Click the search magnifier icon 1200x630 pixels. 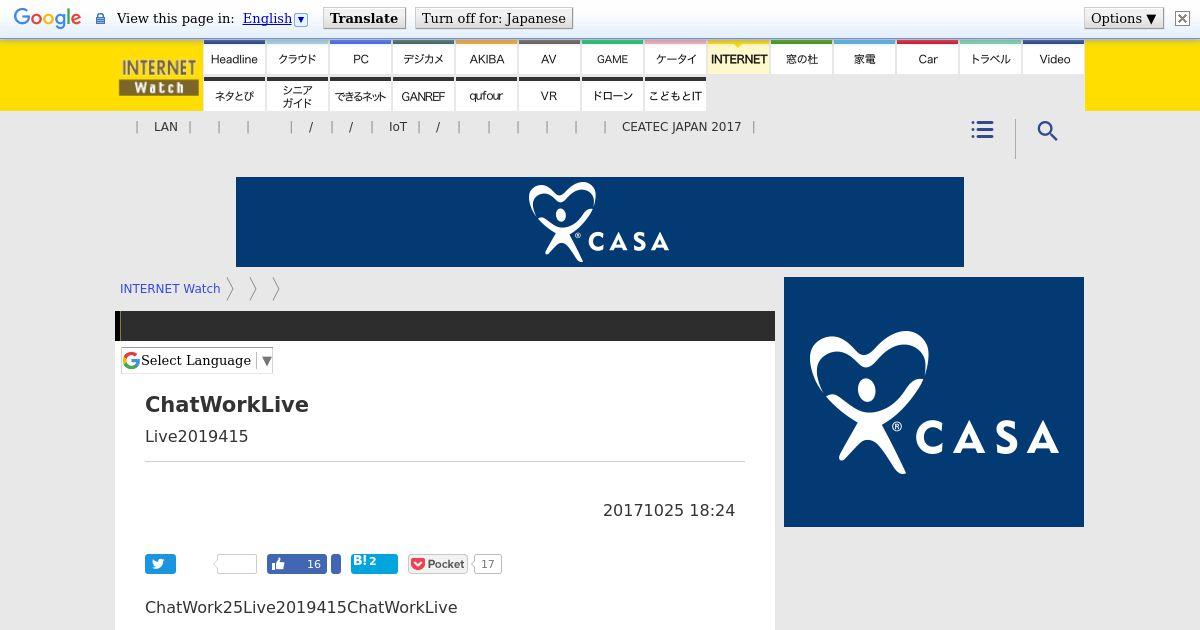[x=1047, y=131]
